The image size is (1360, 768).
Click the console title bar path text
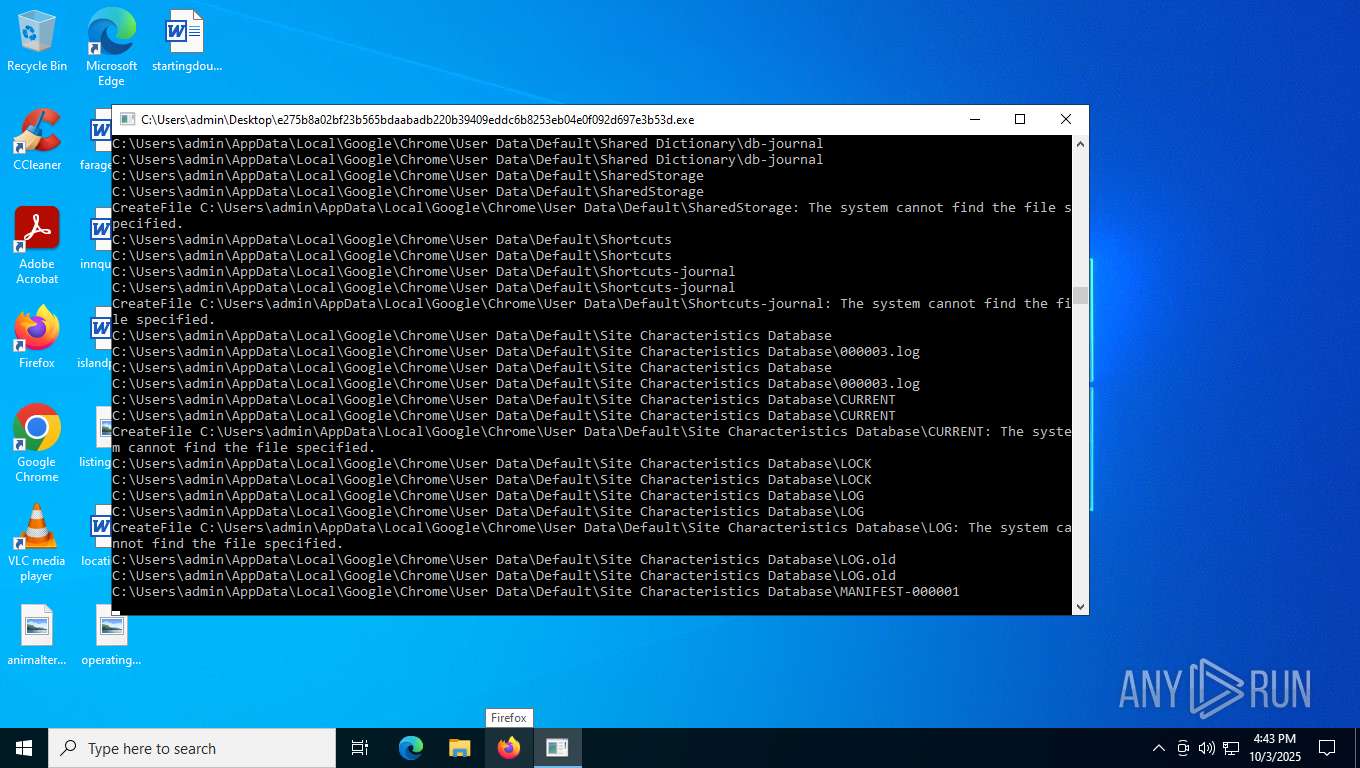point(417,119)
